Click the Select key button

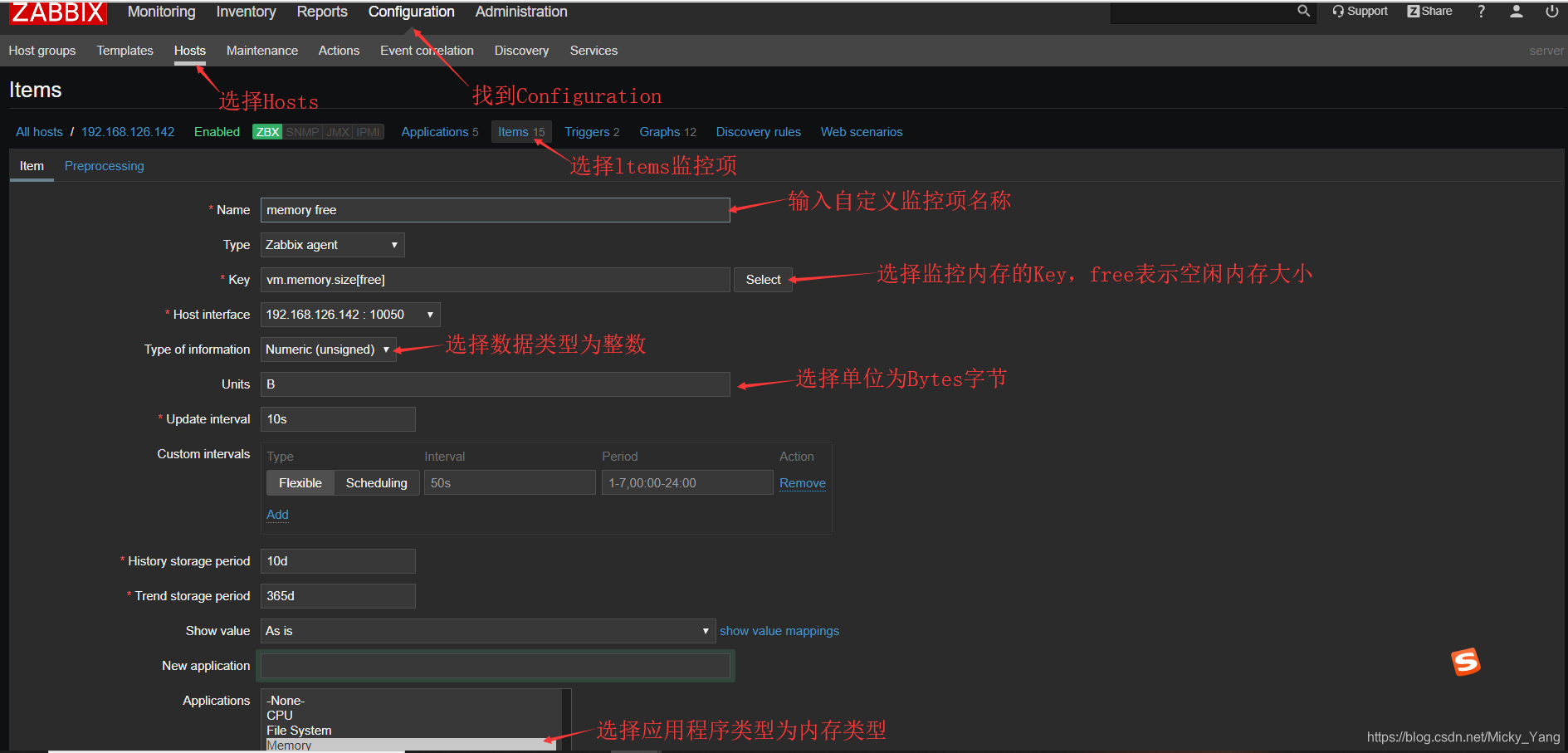(x=763, y=280)
